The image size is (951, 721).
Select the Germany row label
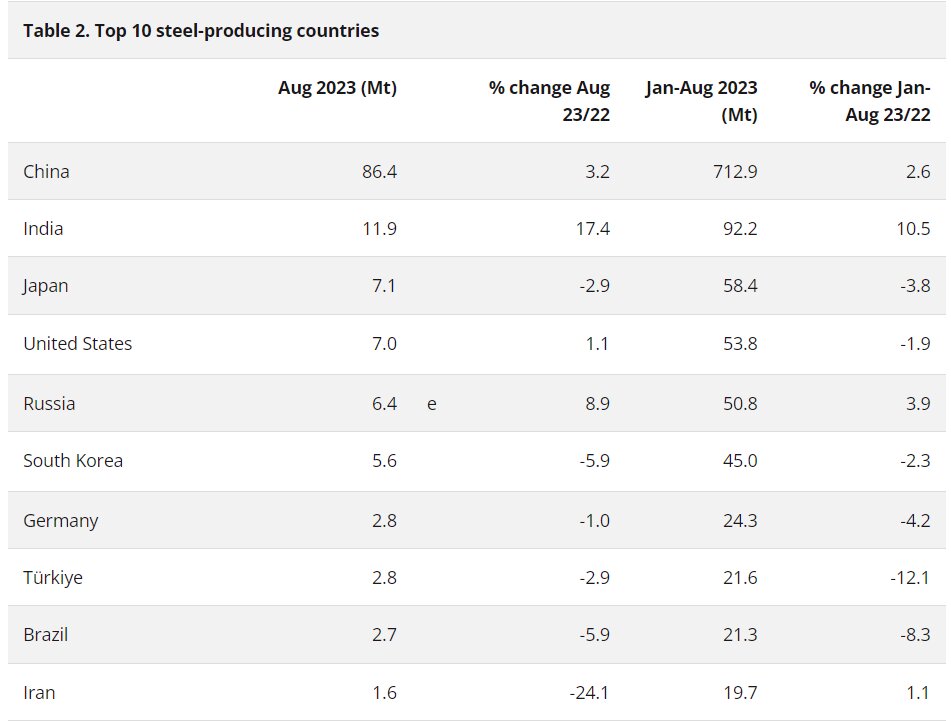61,520
